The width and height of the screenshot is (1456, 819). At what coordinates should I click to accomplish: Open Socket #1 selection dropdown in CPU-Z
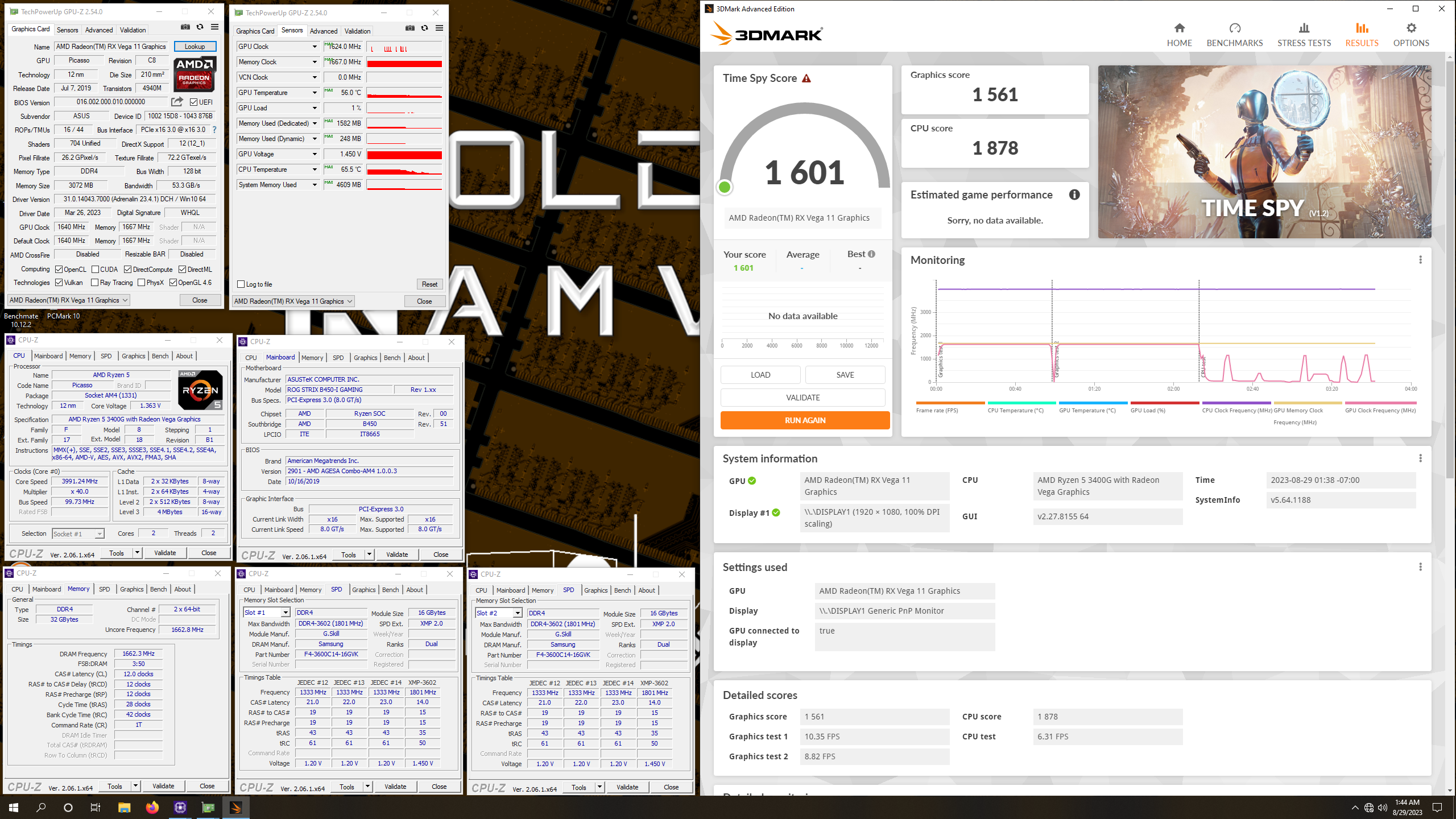pos(78,533)
